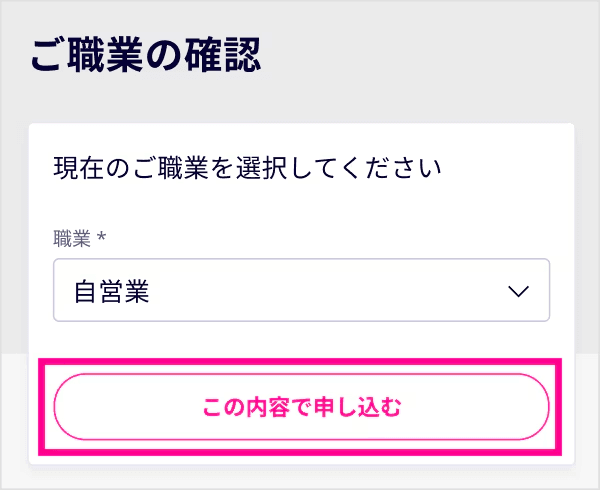Click the 現在のご職業を選択してください instruction text
Viewport: 600px width, 490px height.
248,167
